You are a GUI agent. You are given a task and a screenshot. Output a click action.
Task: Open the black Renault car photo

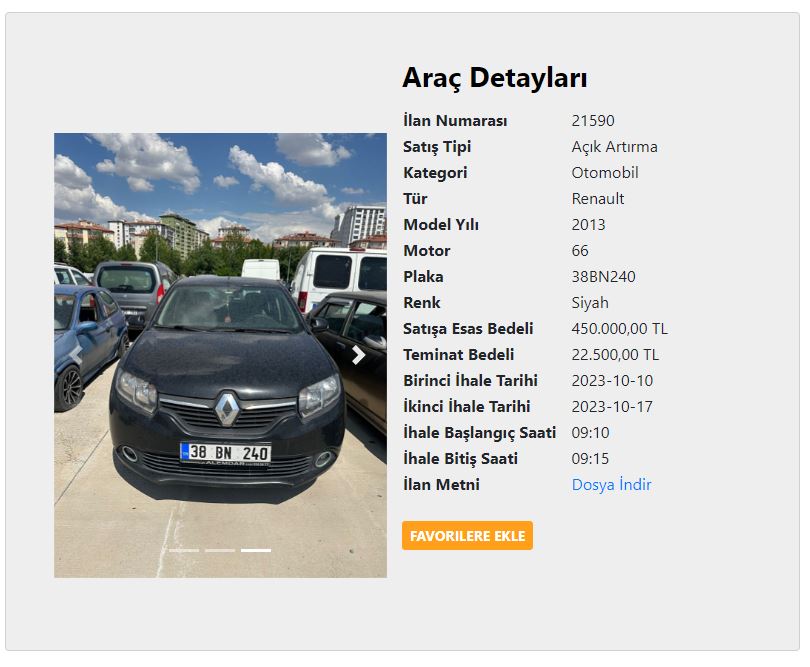[x=221, y=355]
